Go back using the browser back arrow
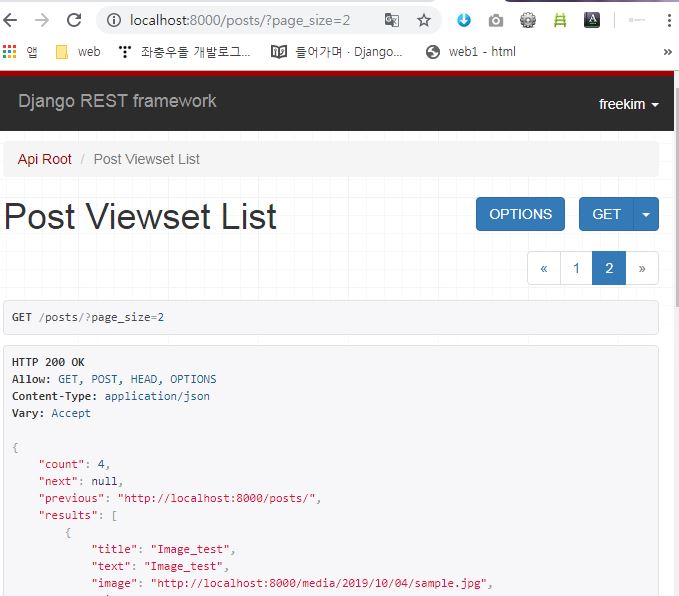Viewport: 679px width, 596px height. point(10,20)
